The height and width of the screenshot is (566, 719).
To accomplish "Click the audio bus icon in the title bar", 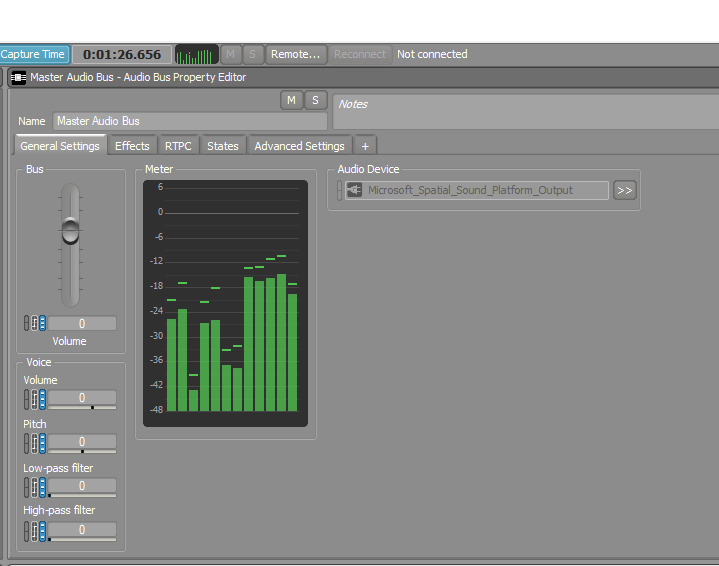I will pos(18,77).
